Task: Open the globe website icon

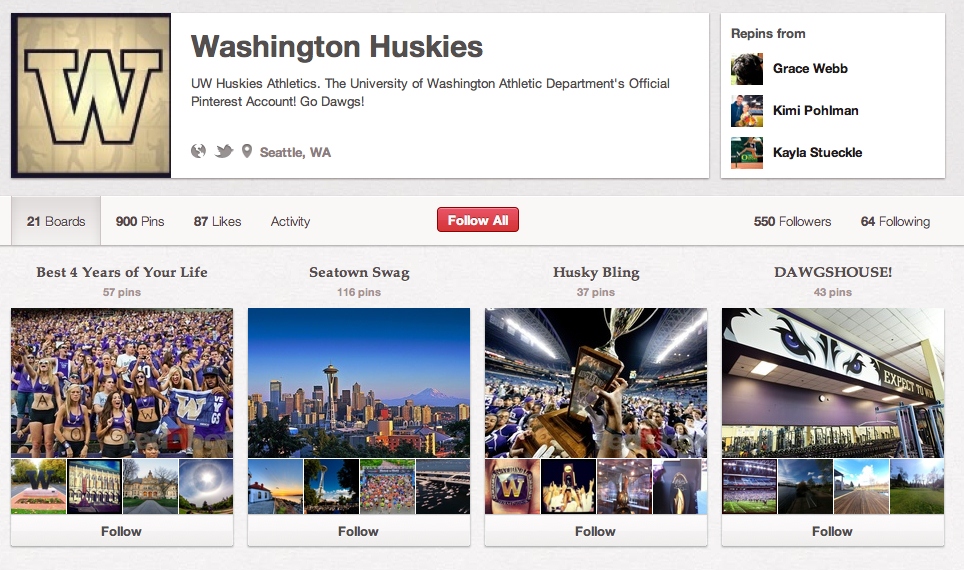Action: pyautogui.click(x=198, y=151)
